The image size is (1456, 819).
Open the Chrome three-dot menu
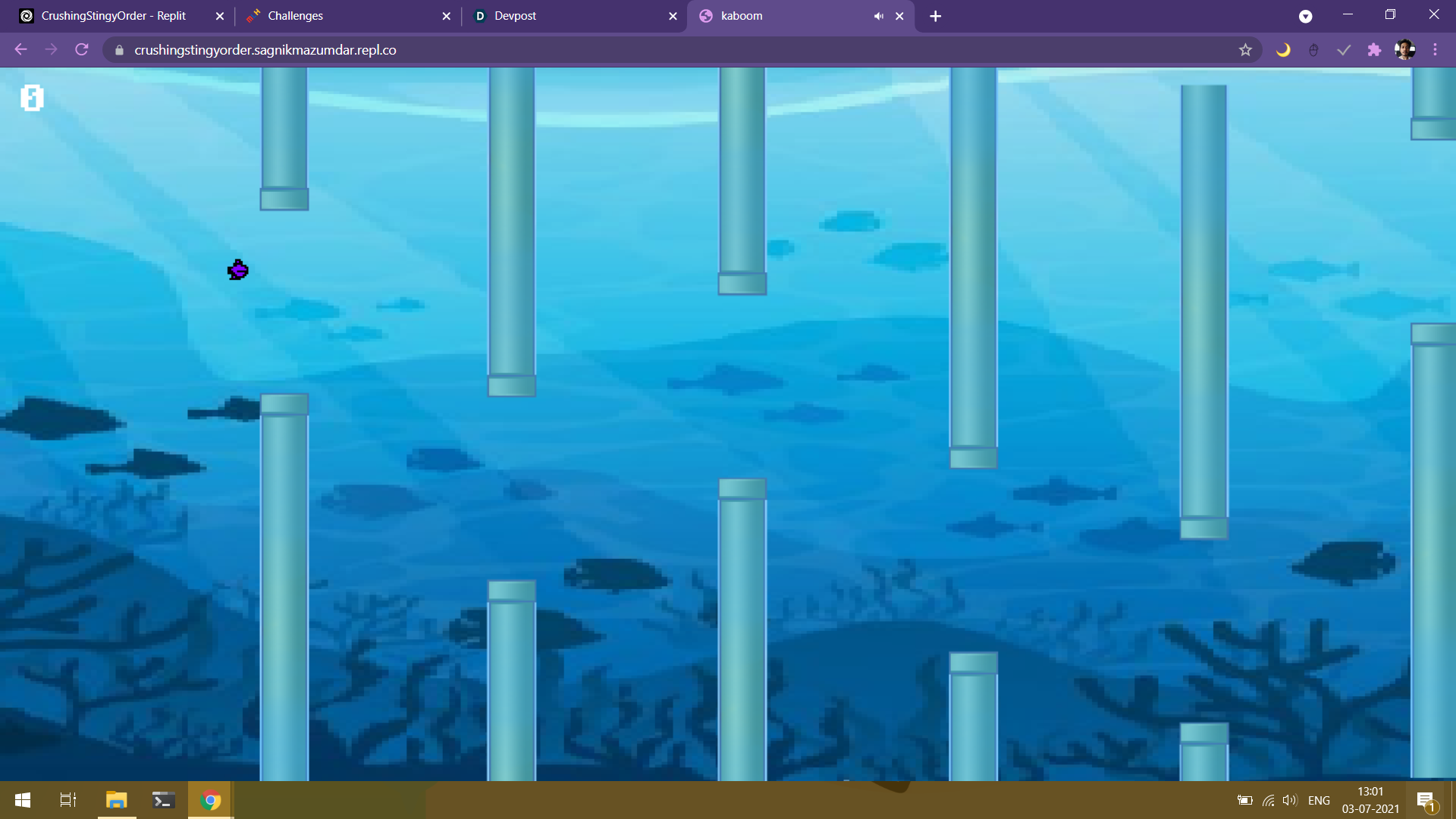(x=1435, y=50)
